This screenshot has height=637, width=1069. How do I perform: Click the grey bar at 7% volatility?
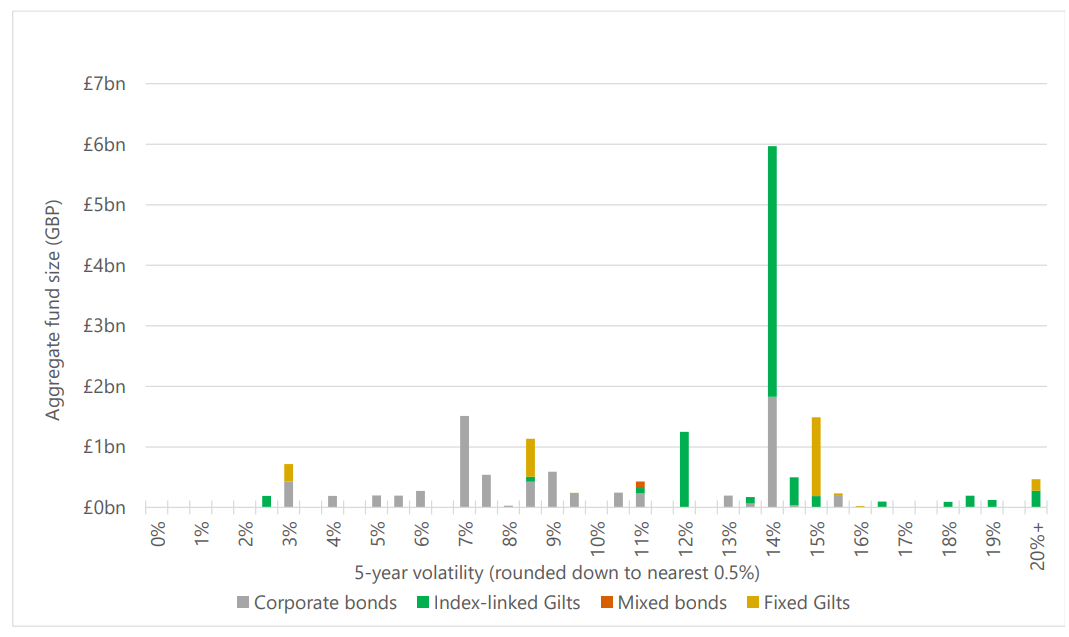pyautogui.click(x=464, y=462)
